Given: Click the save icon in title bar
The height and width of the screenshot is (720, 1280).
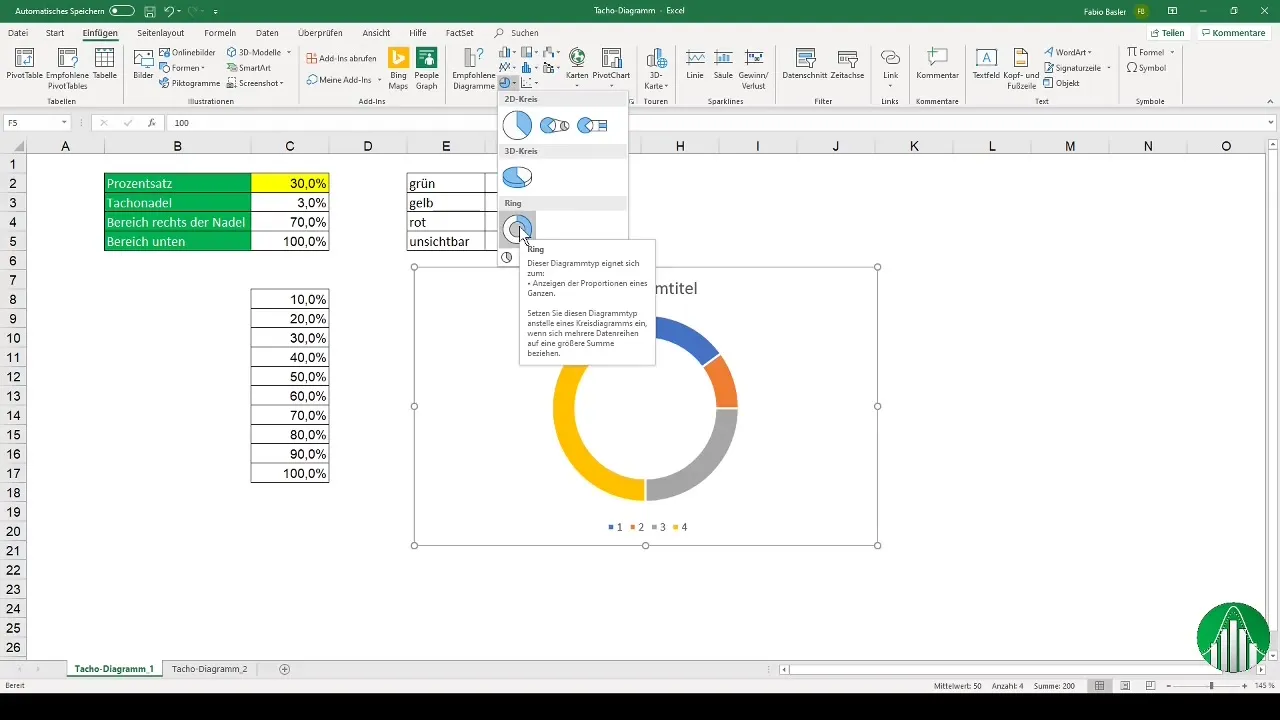Looking at the screenshot, I should click(149, 10).
